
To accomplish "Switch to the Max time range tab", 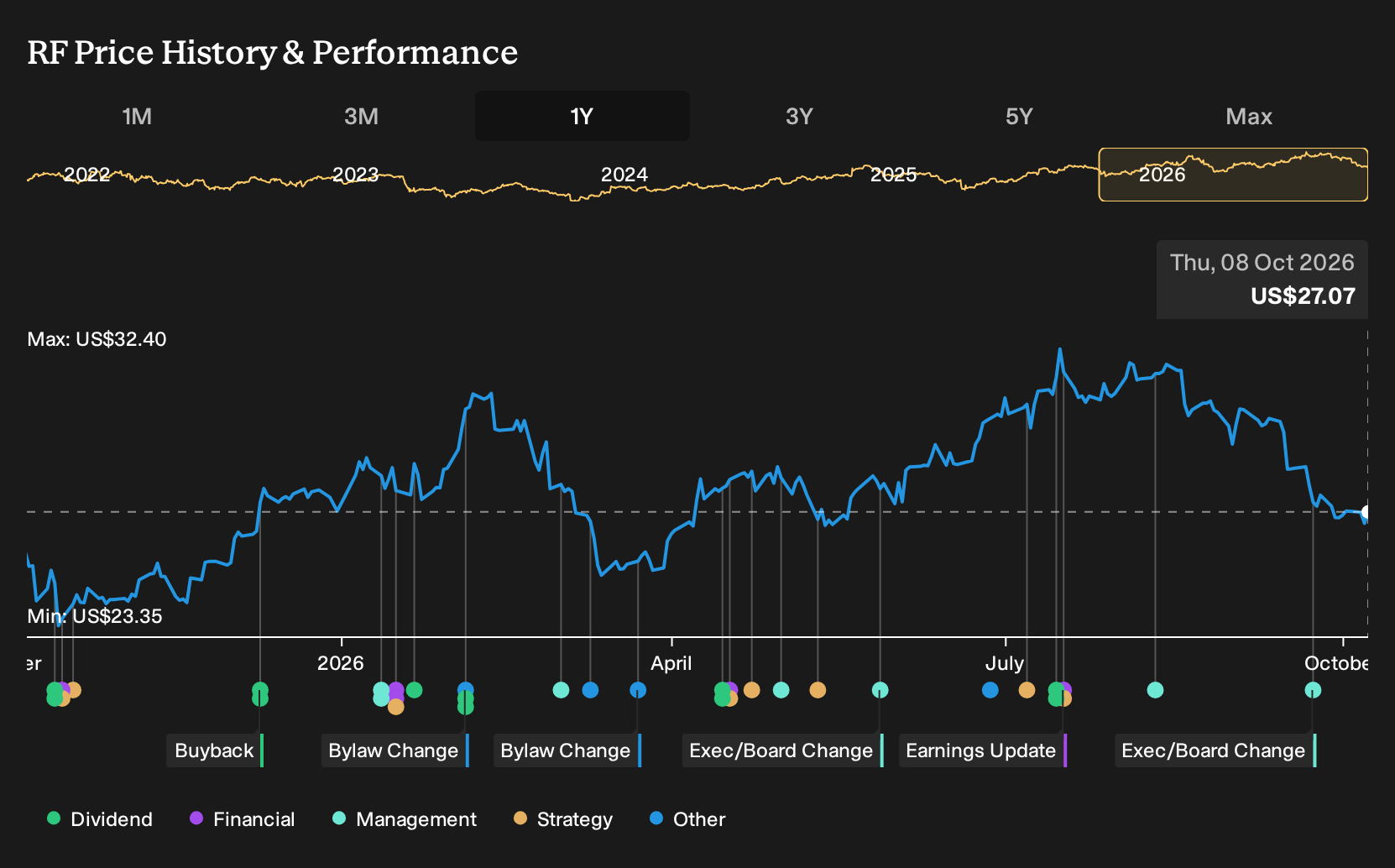I will (x=1249, y=116).
